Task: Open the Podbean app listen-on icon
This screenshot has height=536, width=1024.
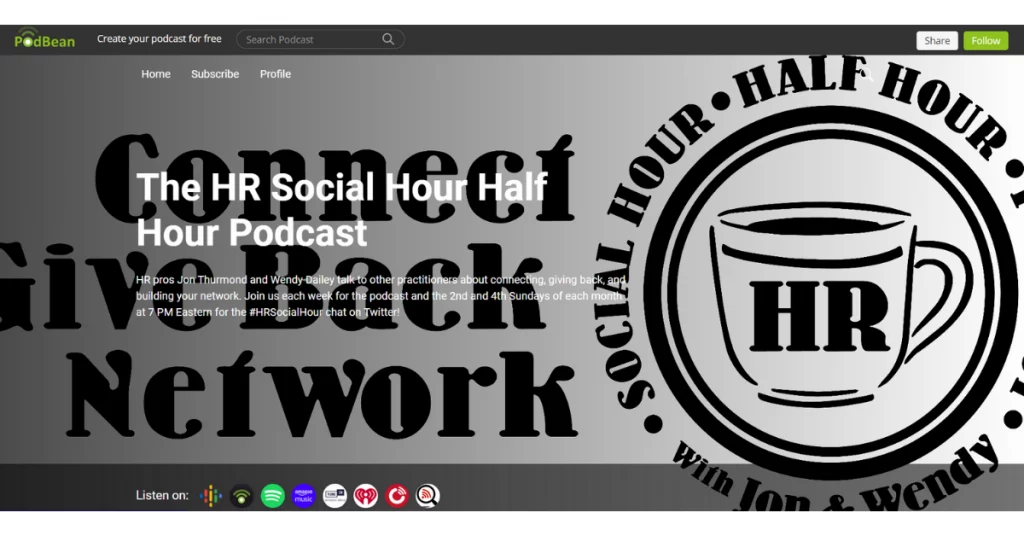Action: [242, 496]
